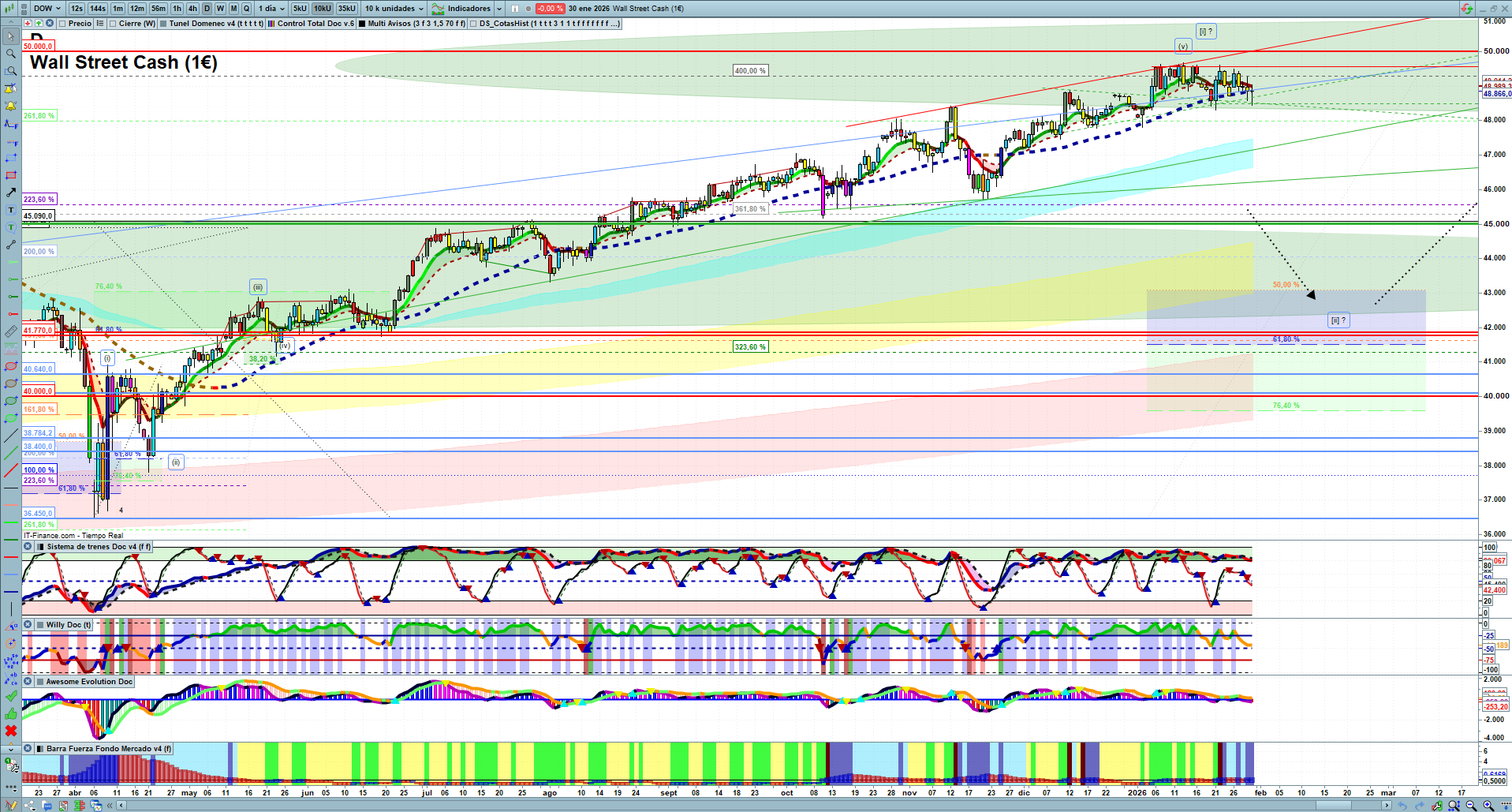Click the zoom out magnifier at bottom right
Image resolution: width=1512 pixels, height=812 pixels.
pyautogui.click(x=1471, y=806)
